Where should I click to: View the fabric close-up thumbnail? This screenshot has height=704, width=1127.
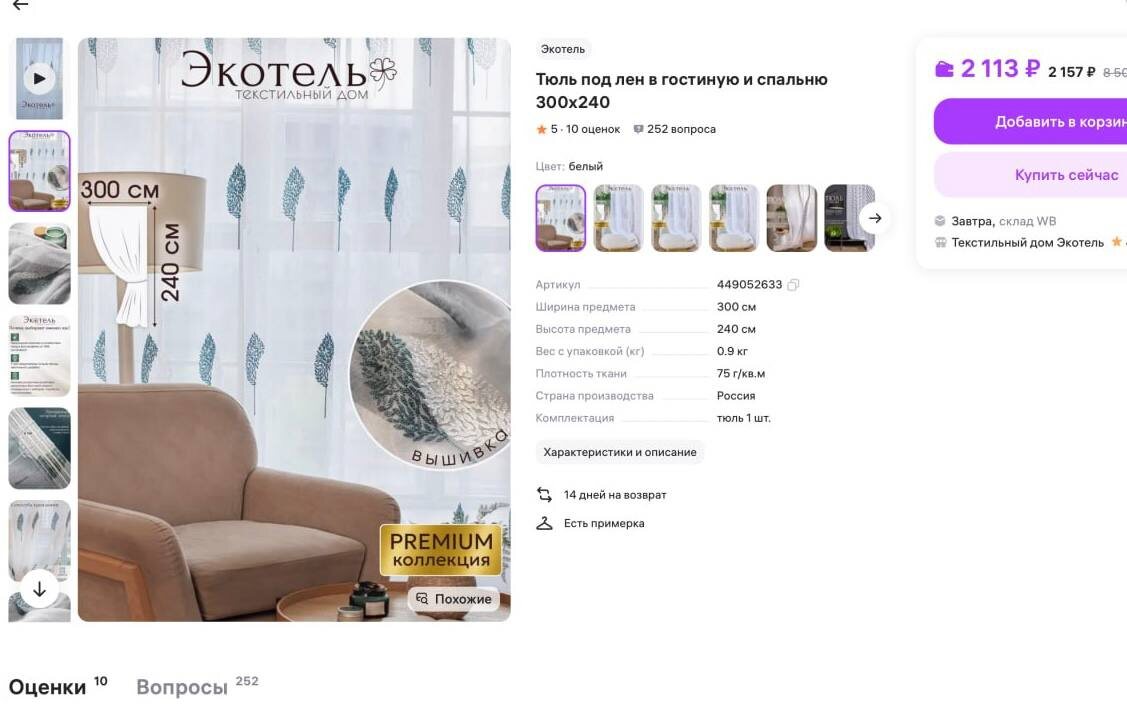pyautogui.click(x=40, y=263)
